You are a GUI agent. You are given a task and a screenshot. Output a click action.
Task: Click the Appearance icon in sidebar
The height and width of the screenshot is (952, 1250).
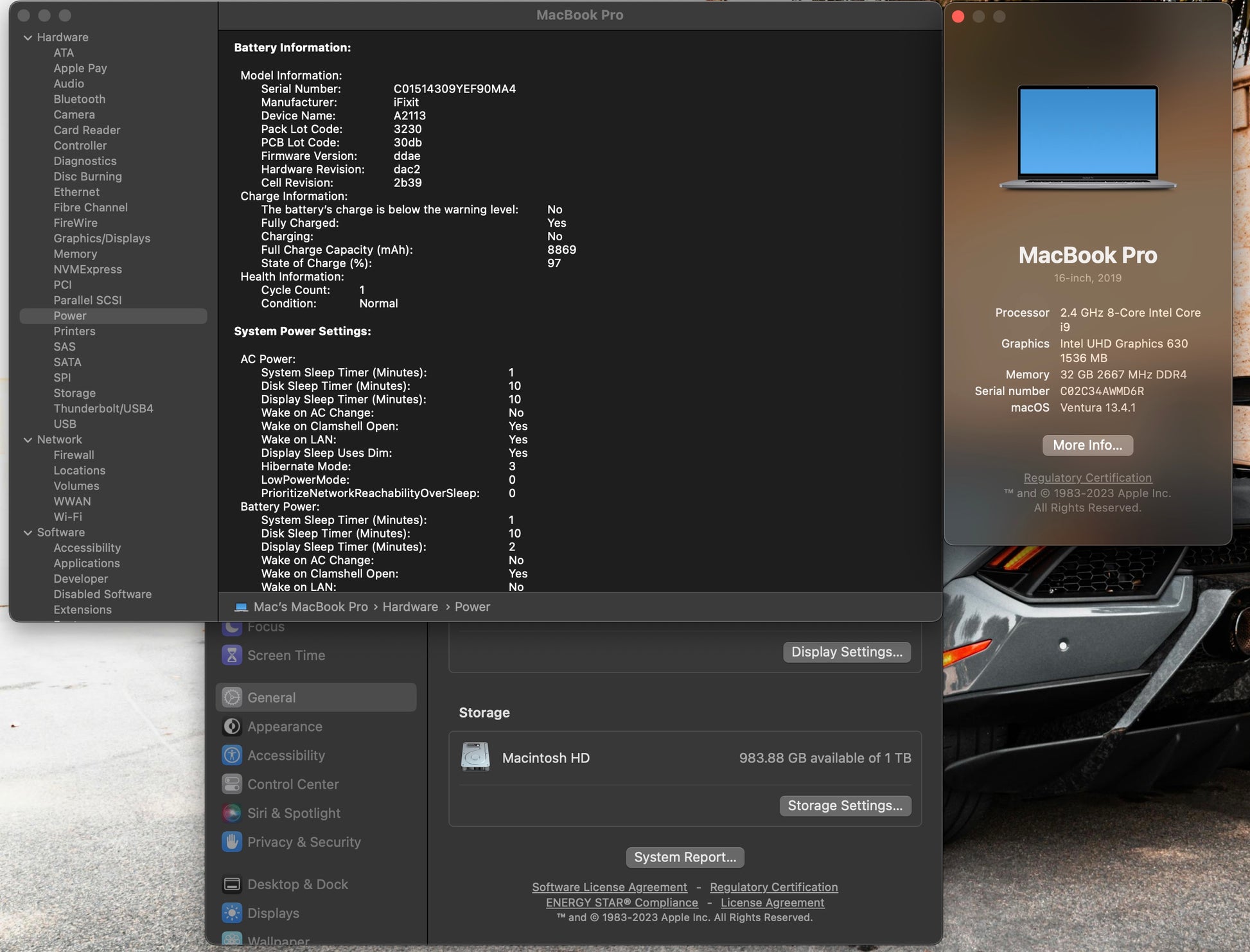tap(231, 727)
